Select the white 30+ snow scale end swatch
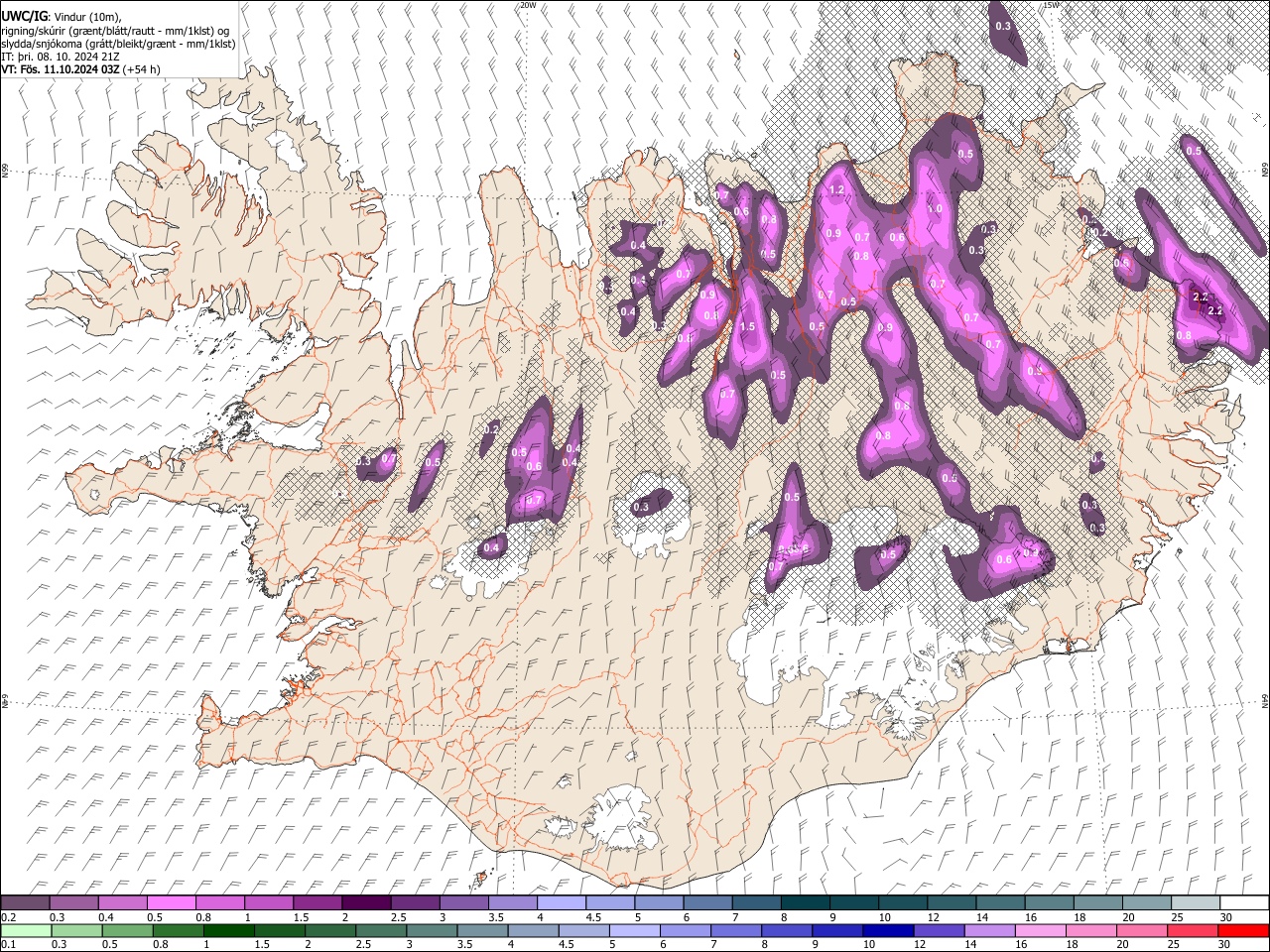The image size is (1270, 952). (1244, 902)
